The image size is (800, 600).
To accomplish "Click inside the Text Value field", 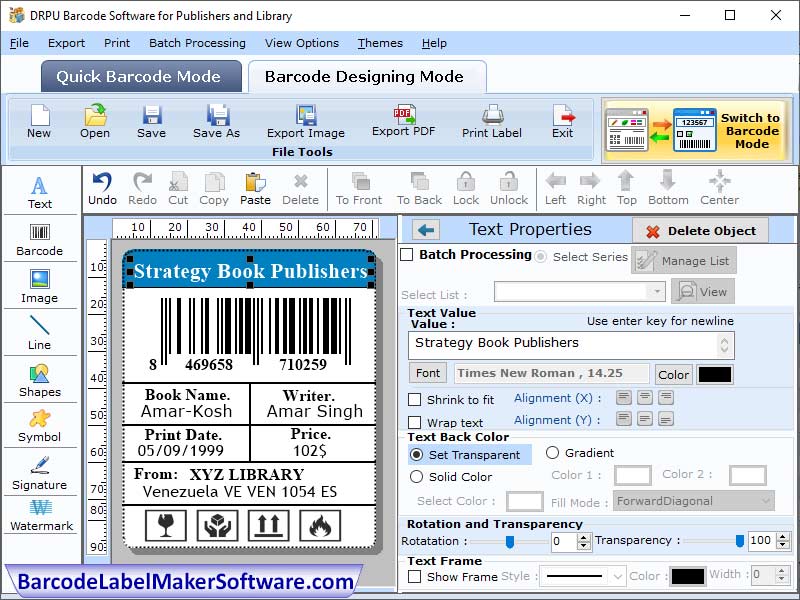I will [x=560, y=343].
